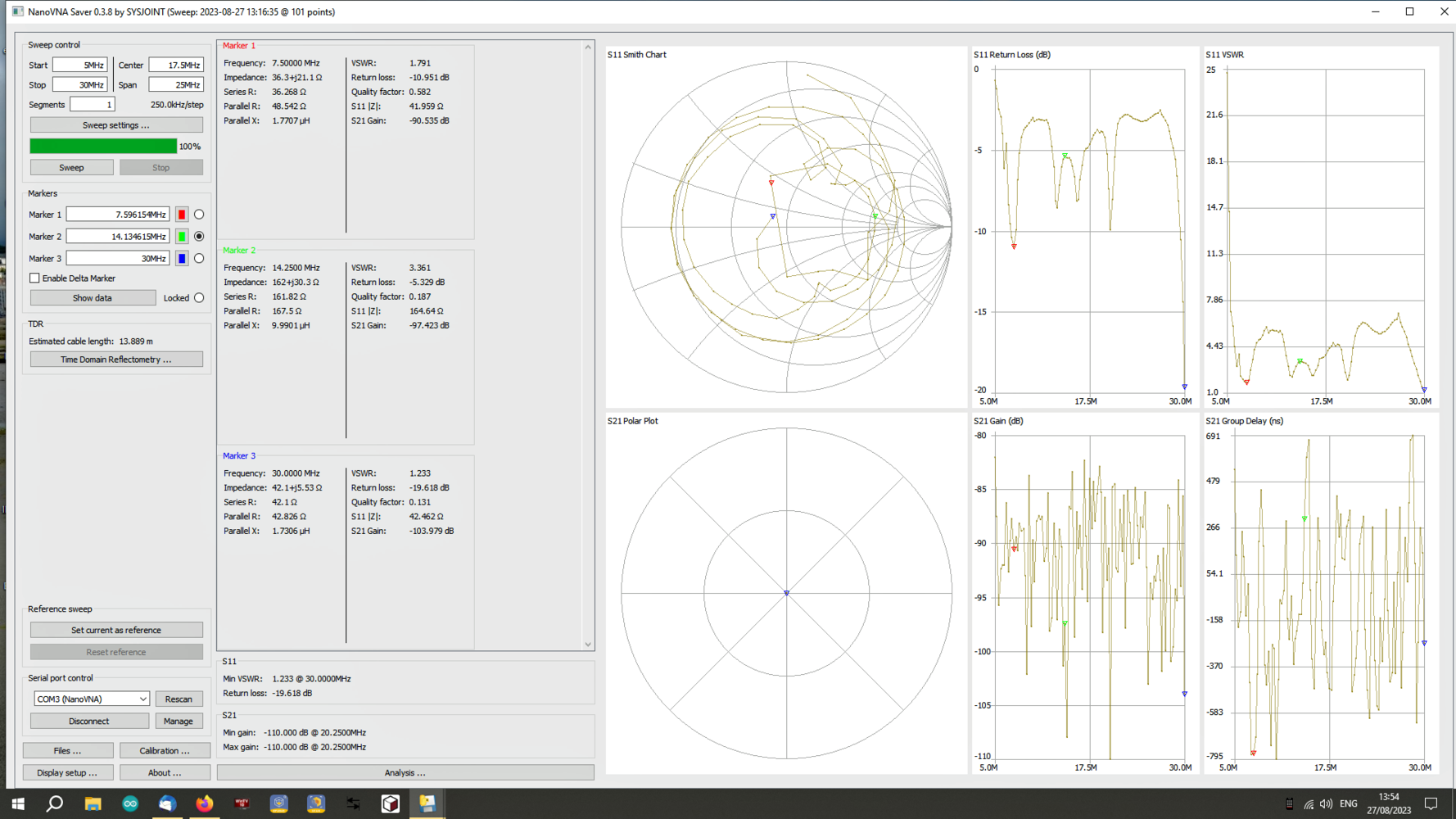
Task: Enable the Delta Marker checkbox
Action: click(34, 278)
